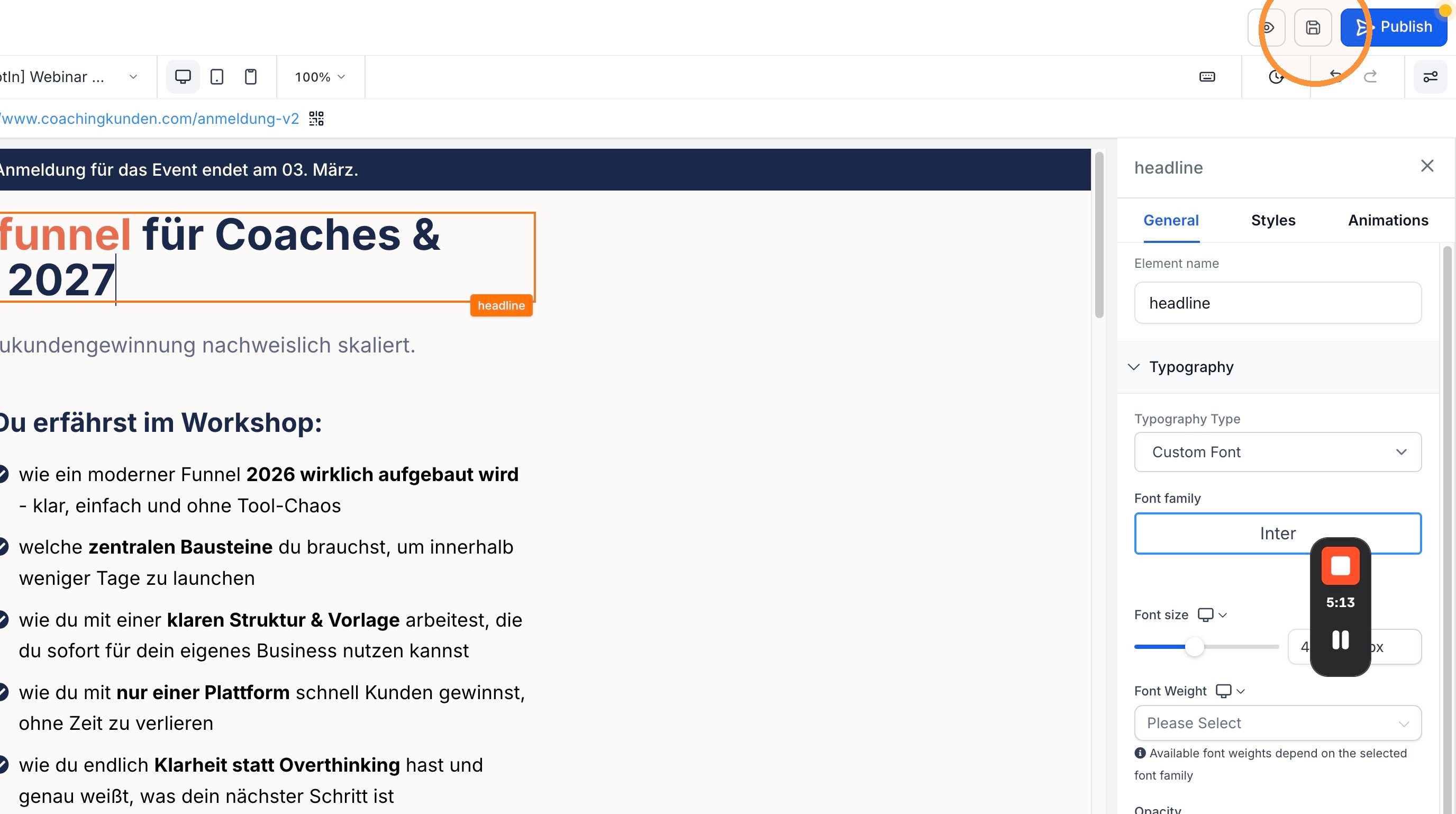The image size is (1456, 814).
Task: Click the Font family Inter field
Action: (1278, 533)
